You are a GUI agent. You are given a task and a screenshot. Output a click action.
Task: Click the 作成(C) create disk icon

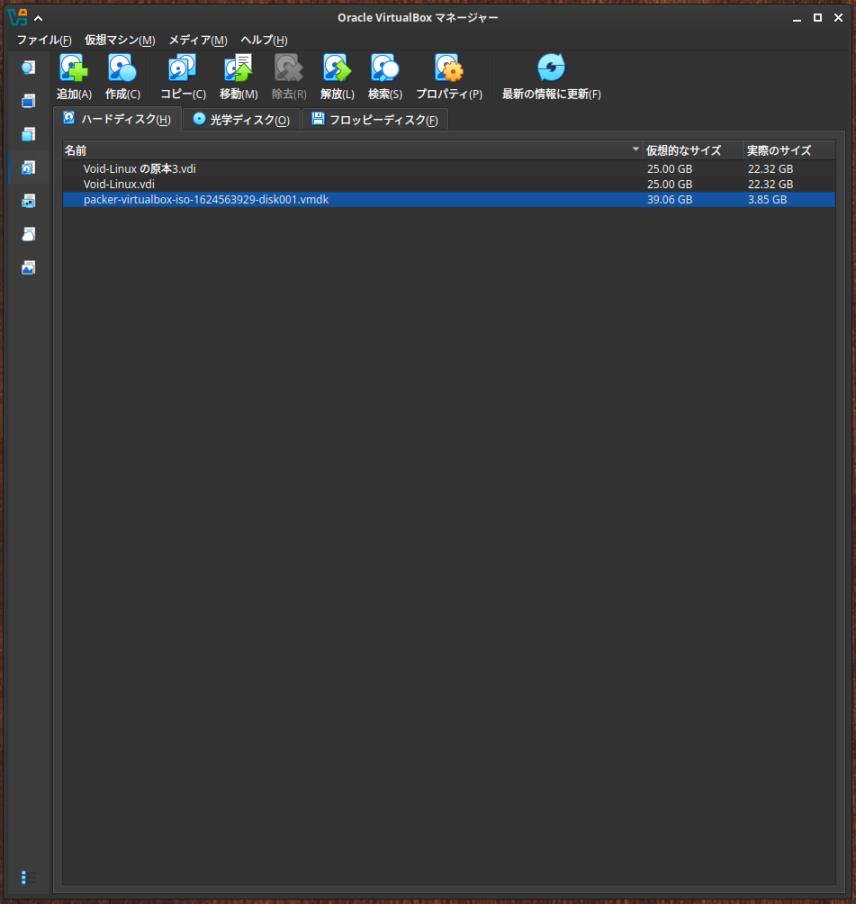tap(122, 68)
